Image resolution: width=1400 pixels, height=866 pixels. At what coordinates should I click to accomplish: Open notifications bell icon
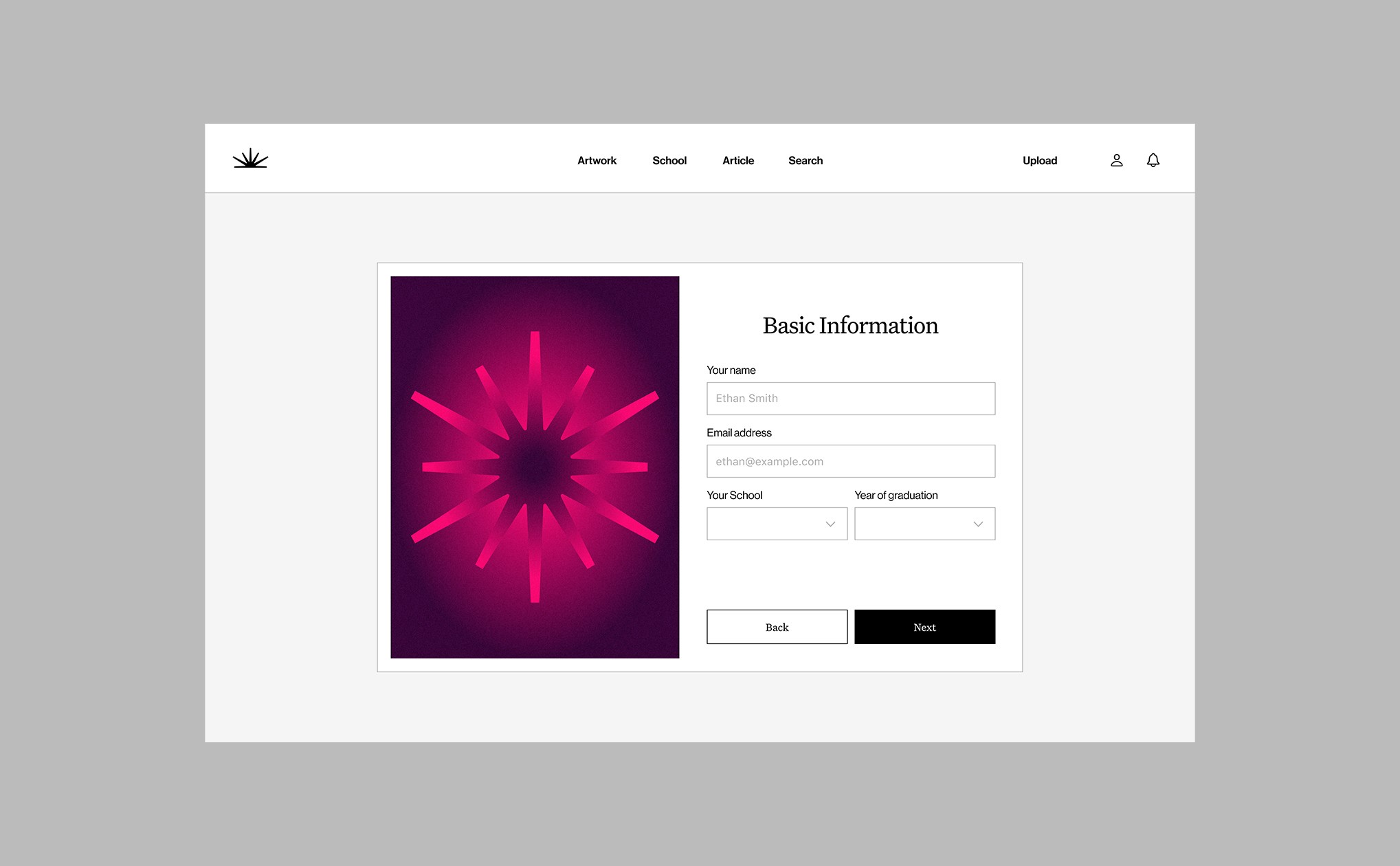click(x=1153, y=160)
